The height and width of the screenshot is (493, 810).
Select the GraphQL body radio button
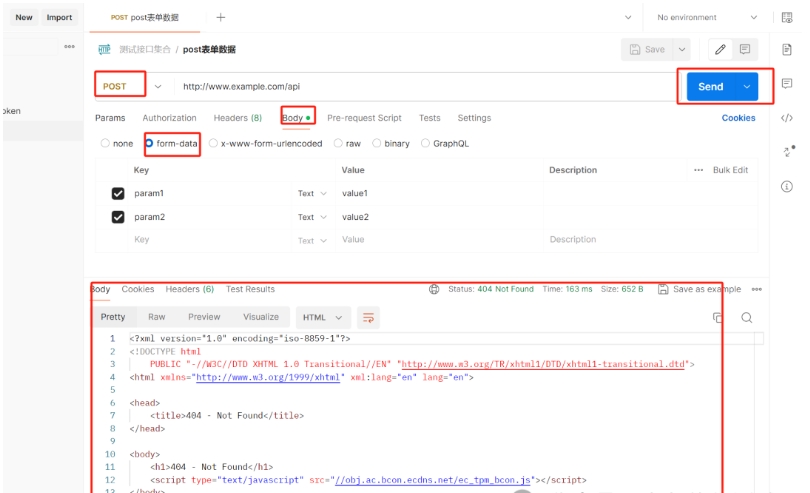pyautogui.click(x=425, y=143)
